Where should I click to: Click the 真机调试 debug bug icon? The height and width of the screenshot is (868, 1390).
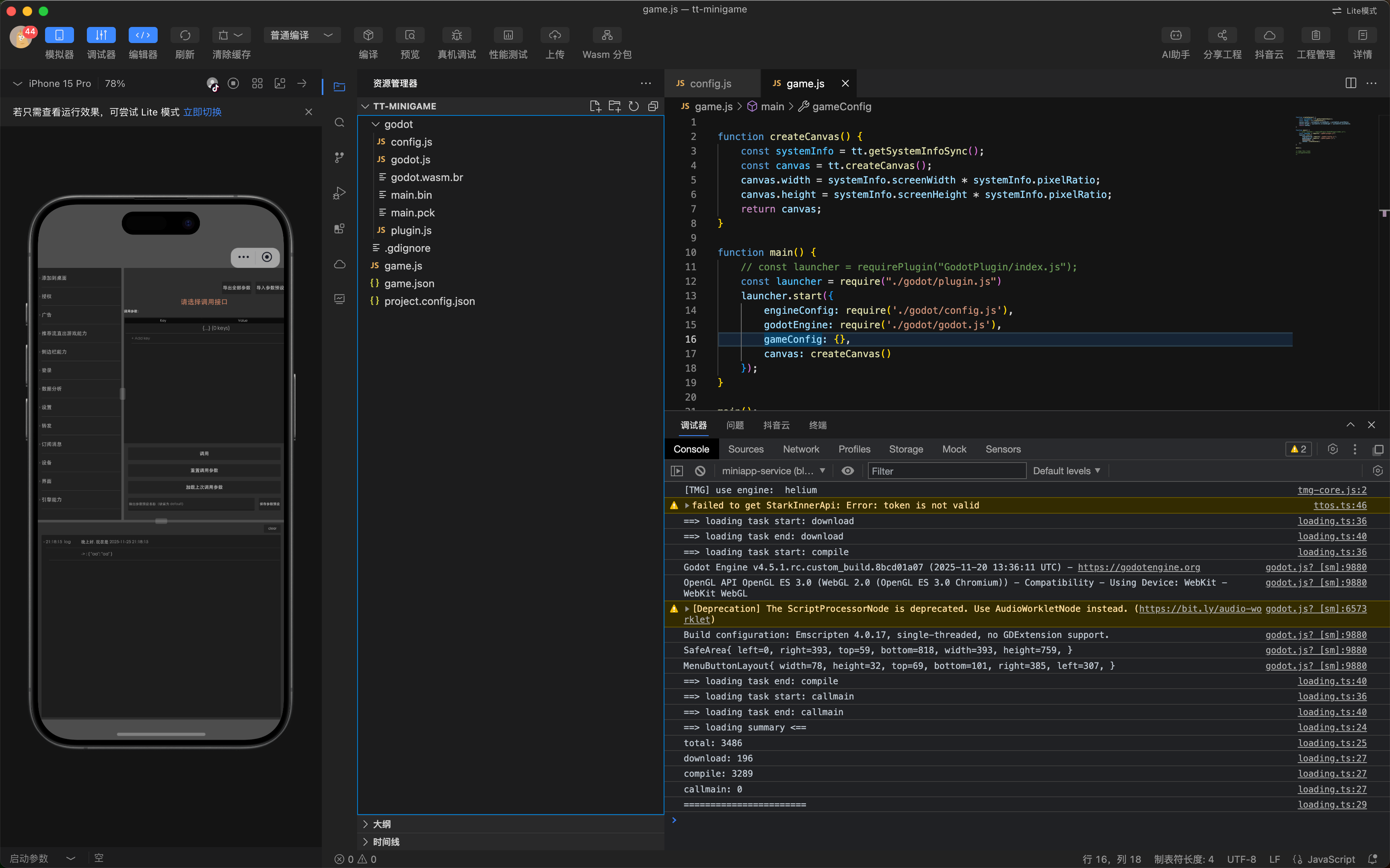click(x=456, y=35)
